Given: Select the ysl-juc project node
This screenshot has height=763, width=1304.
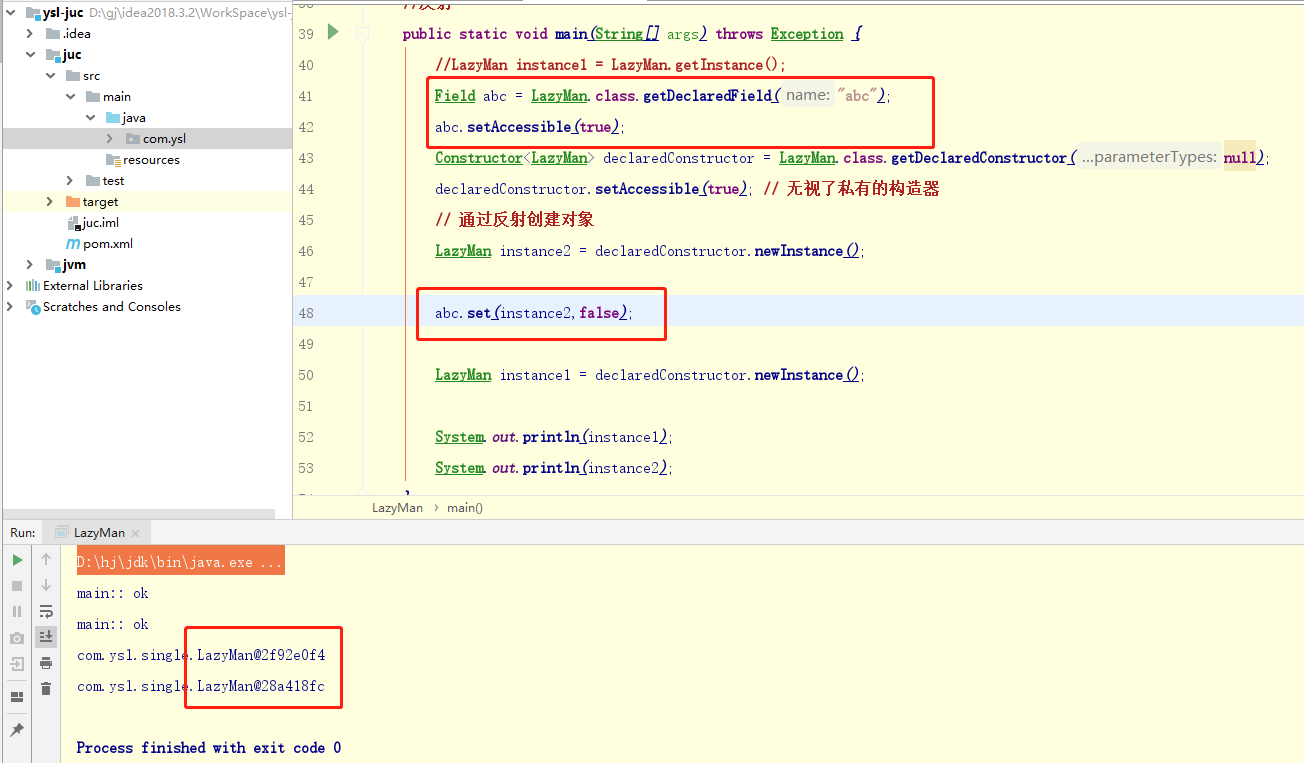Looking at the screenshot, I should click(63, 13).
